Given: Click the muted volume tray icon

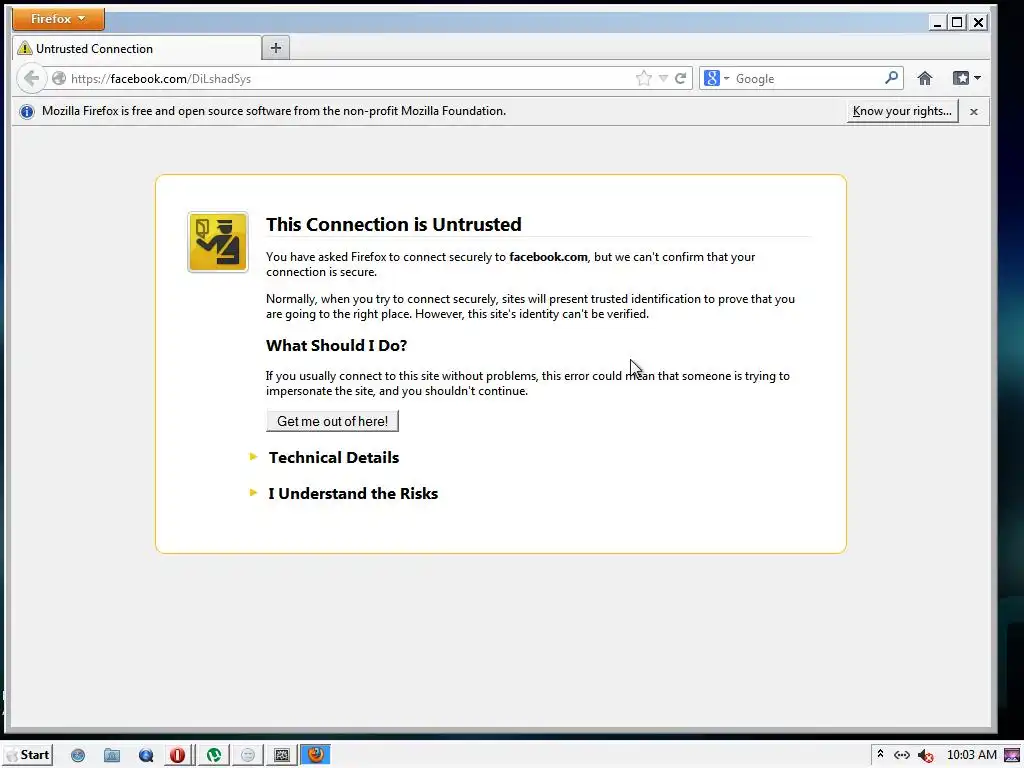Looking at the screenshot, I should (x=925, y=756).
